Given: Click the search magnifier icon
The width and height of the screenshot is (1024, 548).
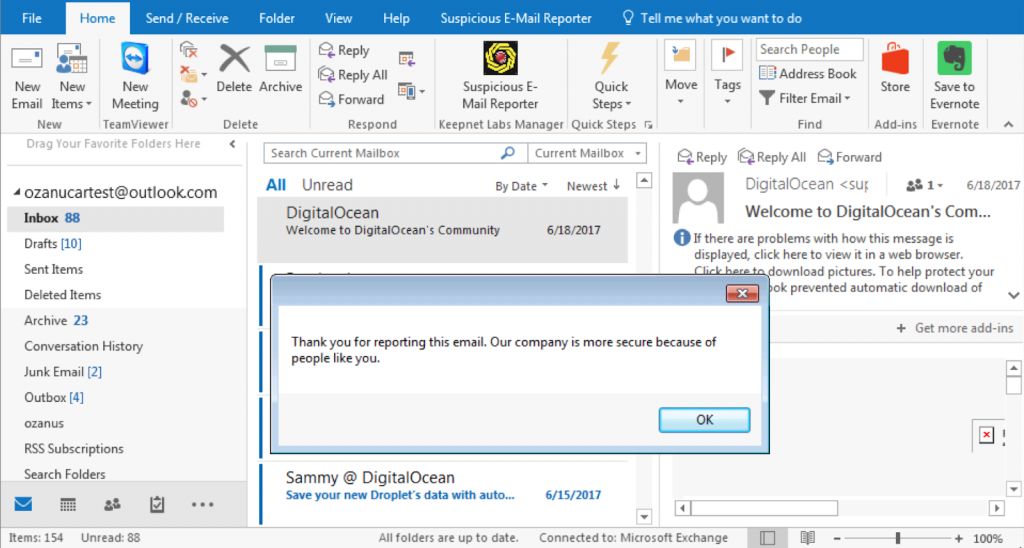Looking at the screenshot, I should [507, 153].
